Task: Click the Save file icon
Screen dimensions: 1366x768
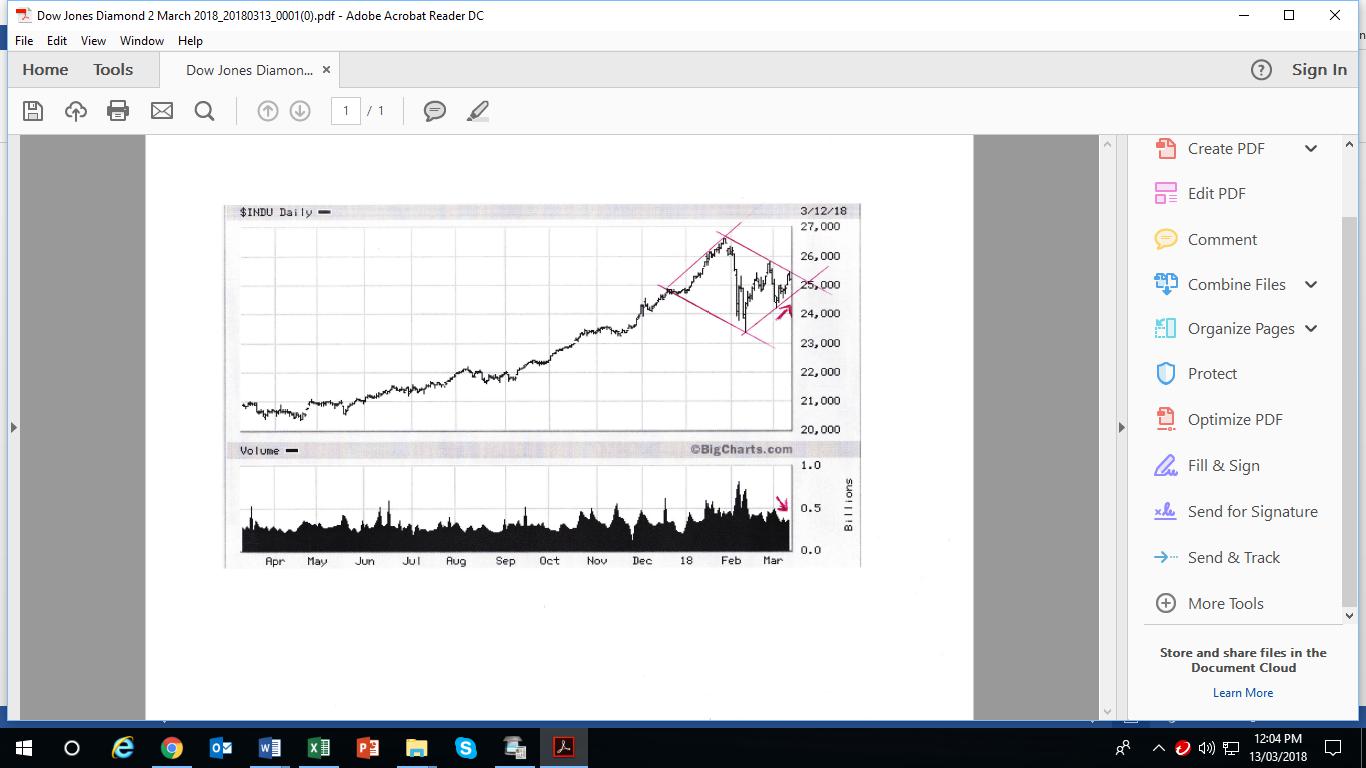Action: 33,111
